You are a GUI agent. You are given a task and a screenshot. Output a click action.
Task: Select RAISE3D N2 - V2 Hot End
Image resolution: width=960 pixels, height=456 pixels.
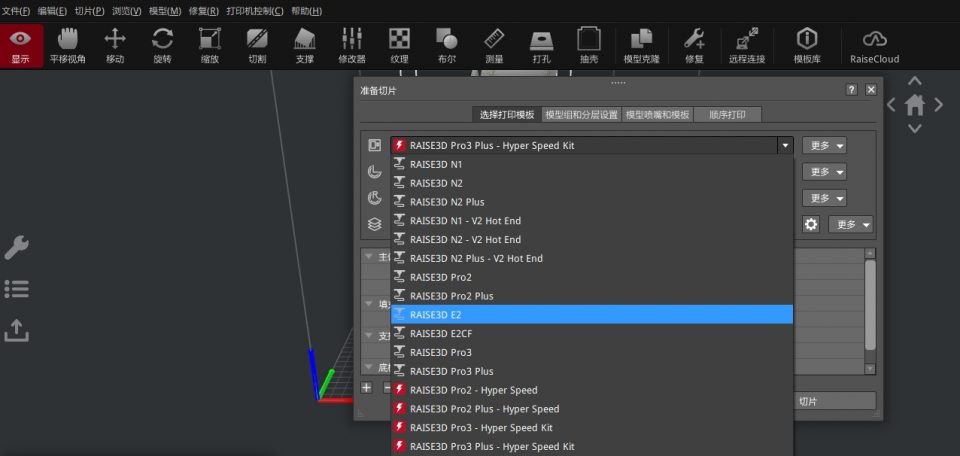592,239
